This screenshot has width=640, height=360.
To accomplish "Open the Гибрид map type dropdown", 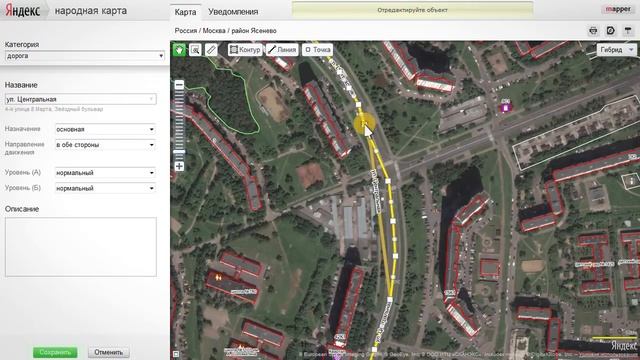I will [x=617, y=50].
